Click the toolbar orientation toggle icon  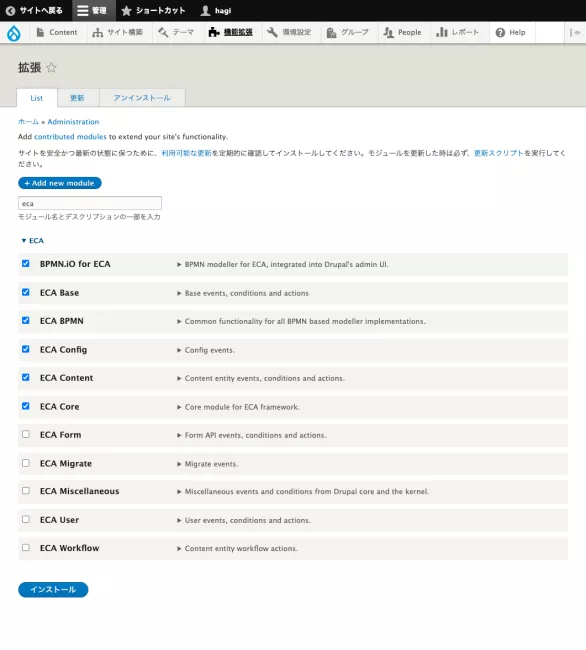(575, 32)
